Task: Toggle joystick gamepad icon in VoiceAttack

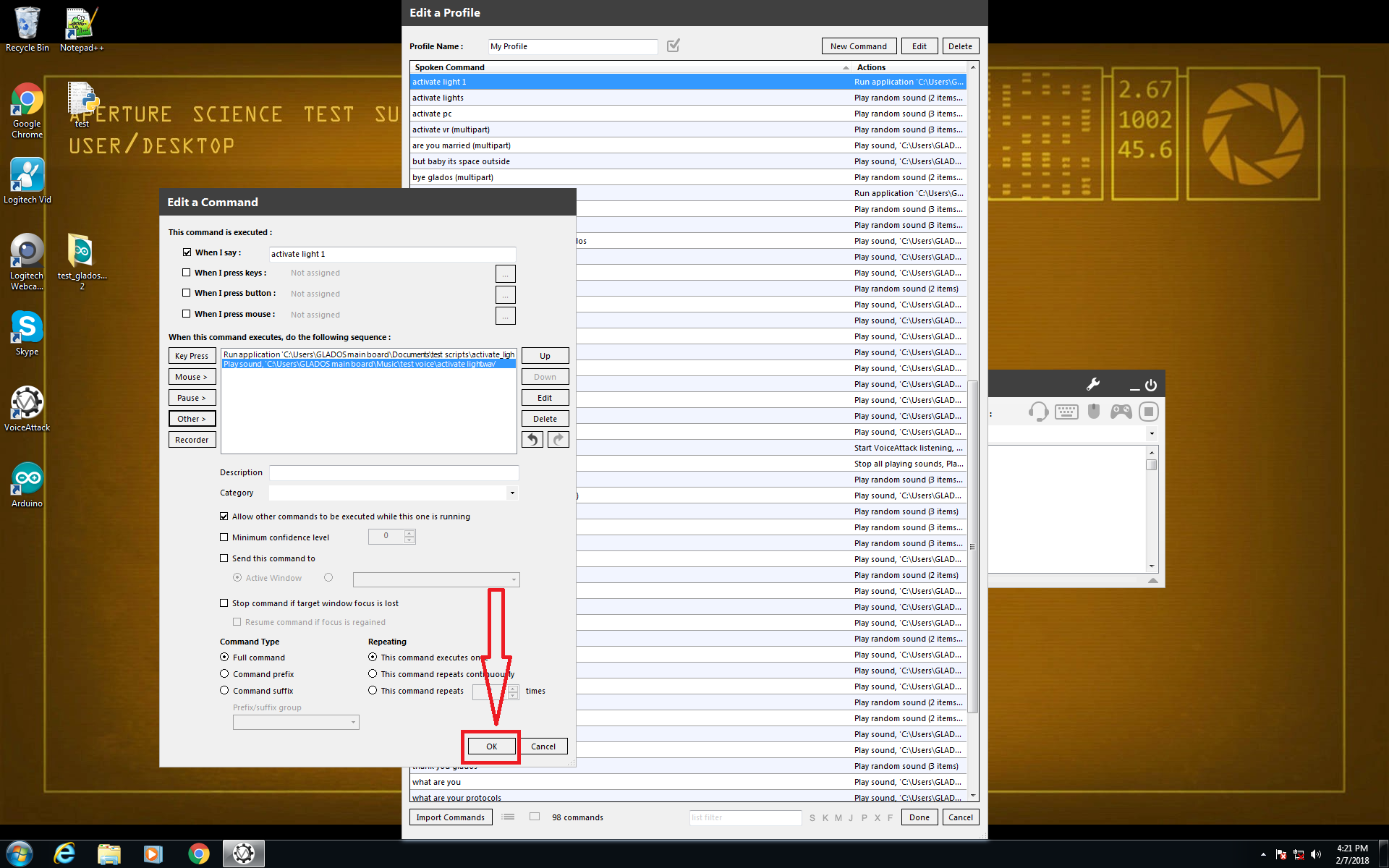Action: pyautogui.click(x=1121, y=412)
